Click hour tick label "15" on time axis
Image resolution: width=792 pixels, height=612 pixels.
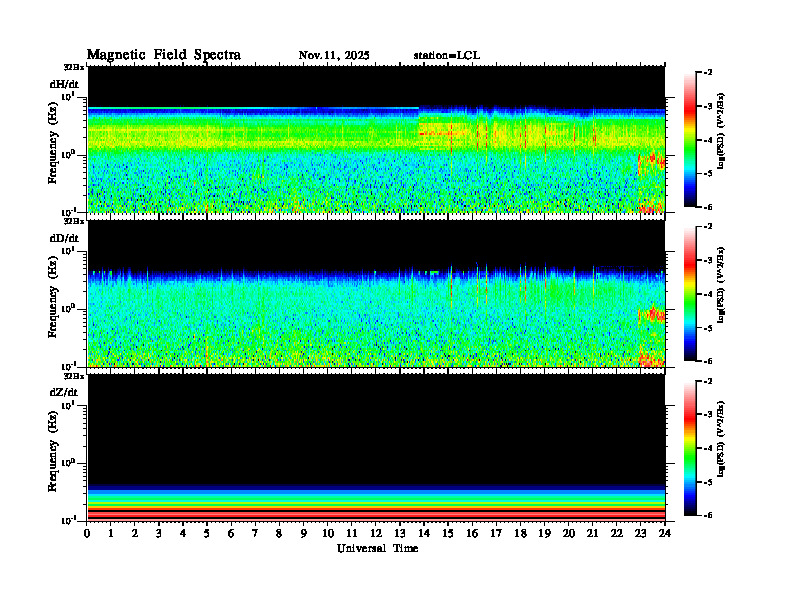coord(448,534)
